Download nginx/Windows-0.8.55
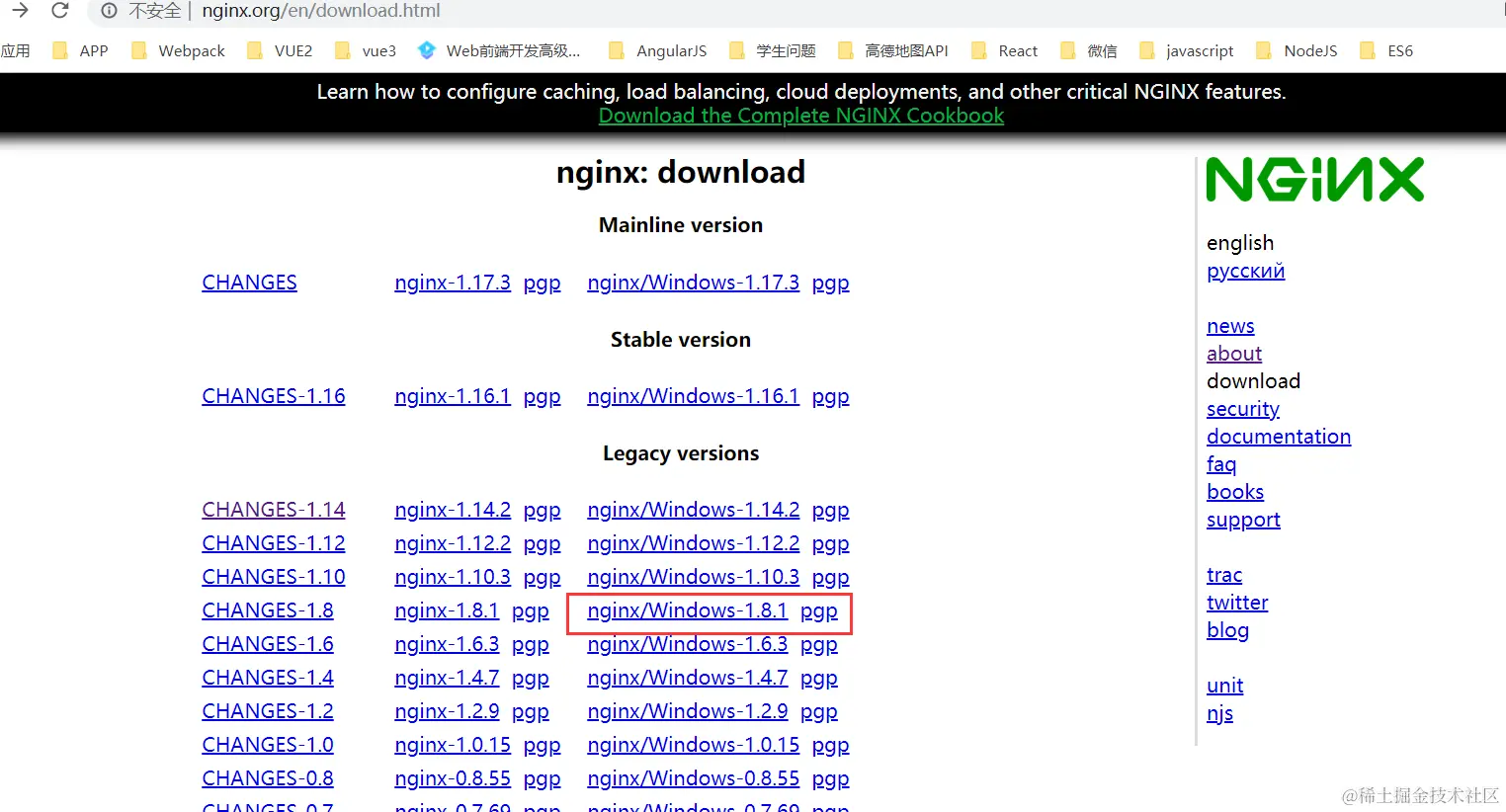This screenshot has width=1506, height=812. (x=694, y=778)
